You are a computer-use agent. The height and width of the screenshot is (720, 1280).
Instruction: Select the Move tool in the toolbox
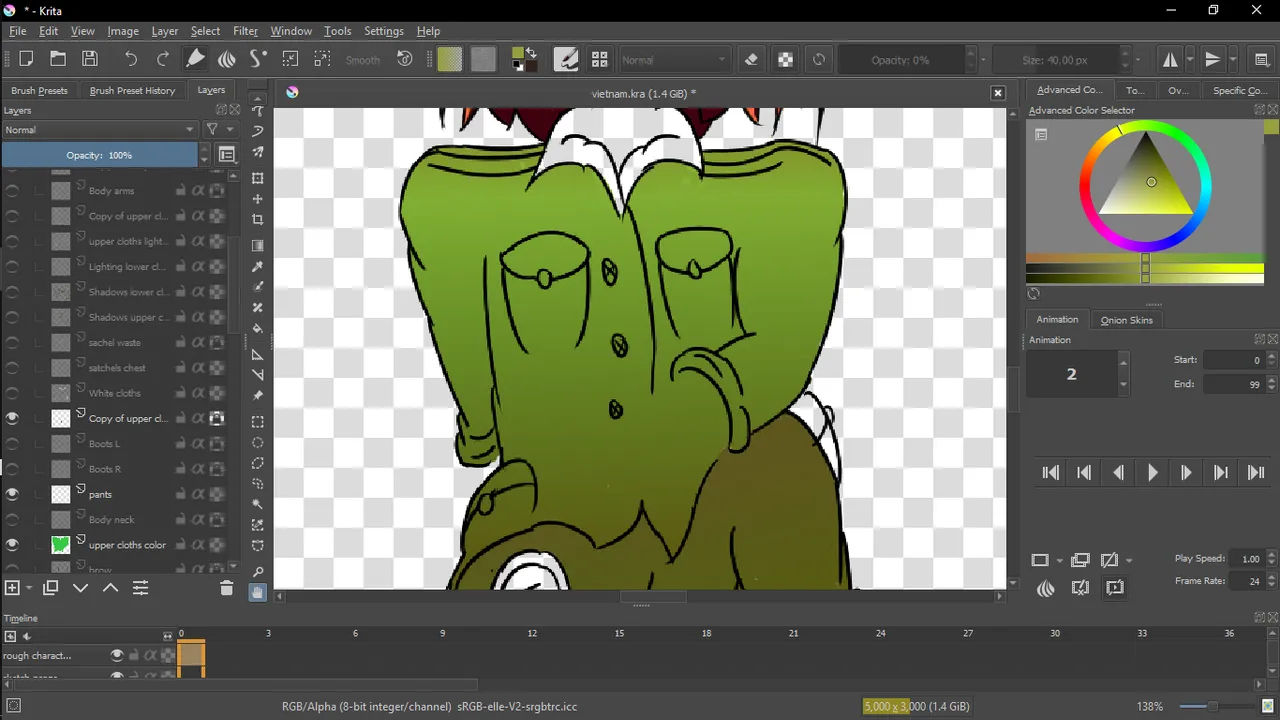[258, 199]
